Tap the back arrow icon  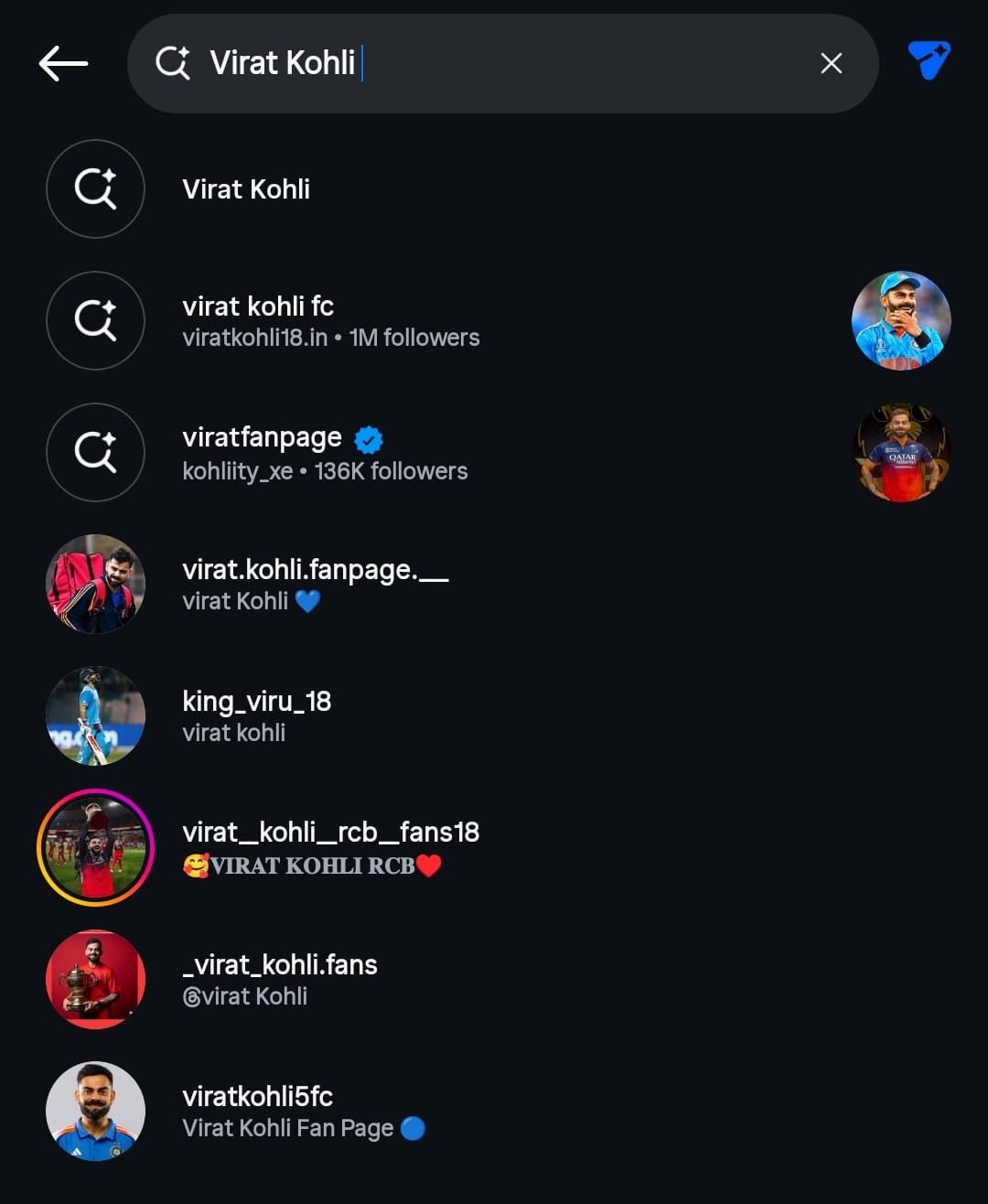point(63,63)
